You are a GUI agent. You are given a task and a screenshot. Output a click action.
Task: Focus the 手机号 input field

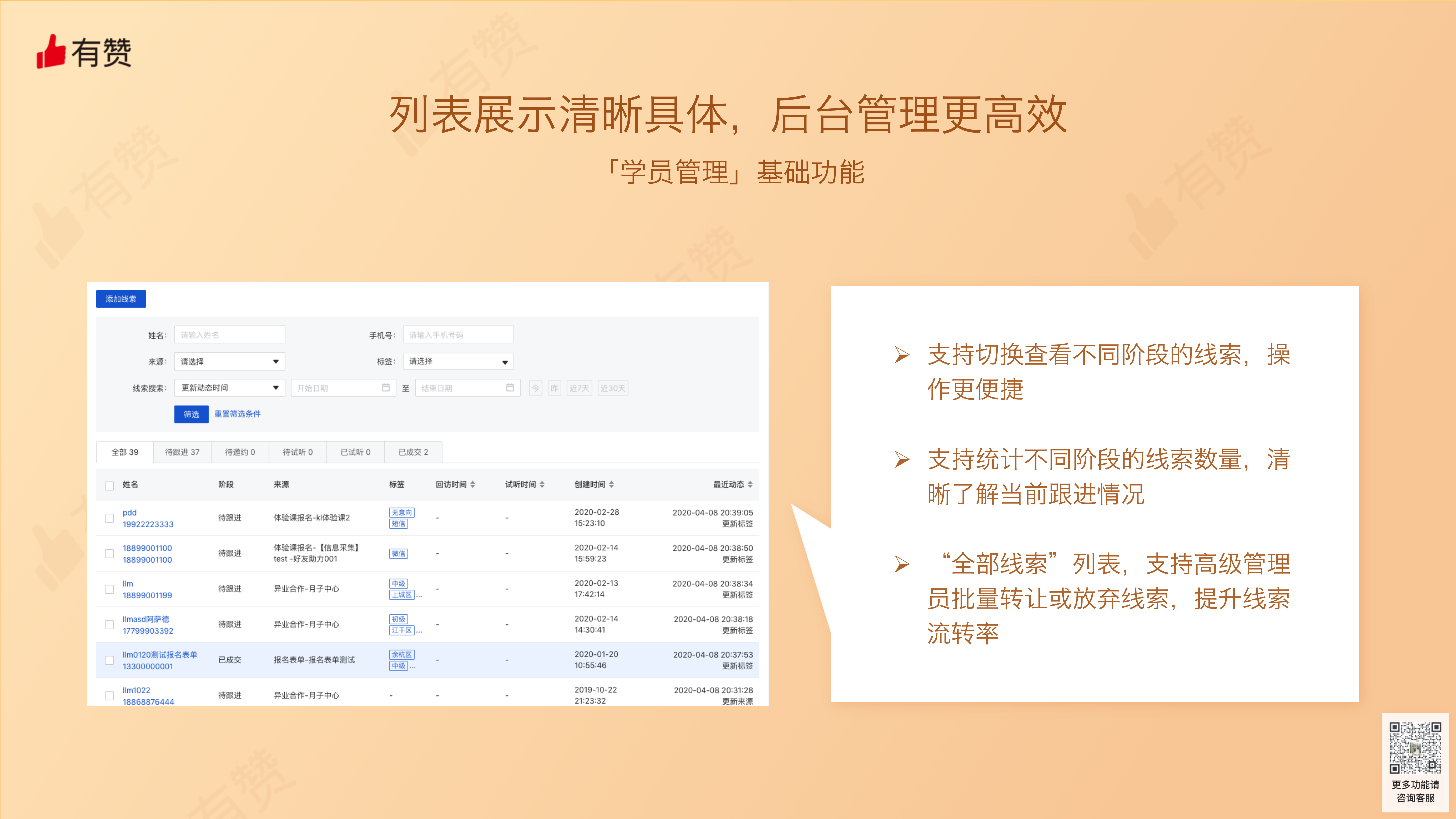click(x=458, y=335)
